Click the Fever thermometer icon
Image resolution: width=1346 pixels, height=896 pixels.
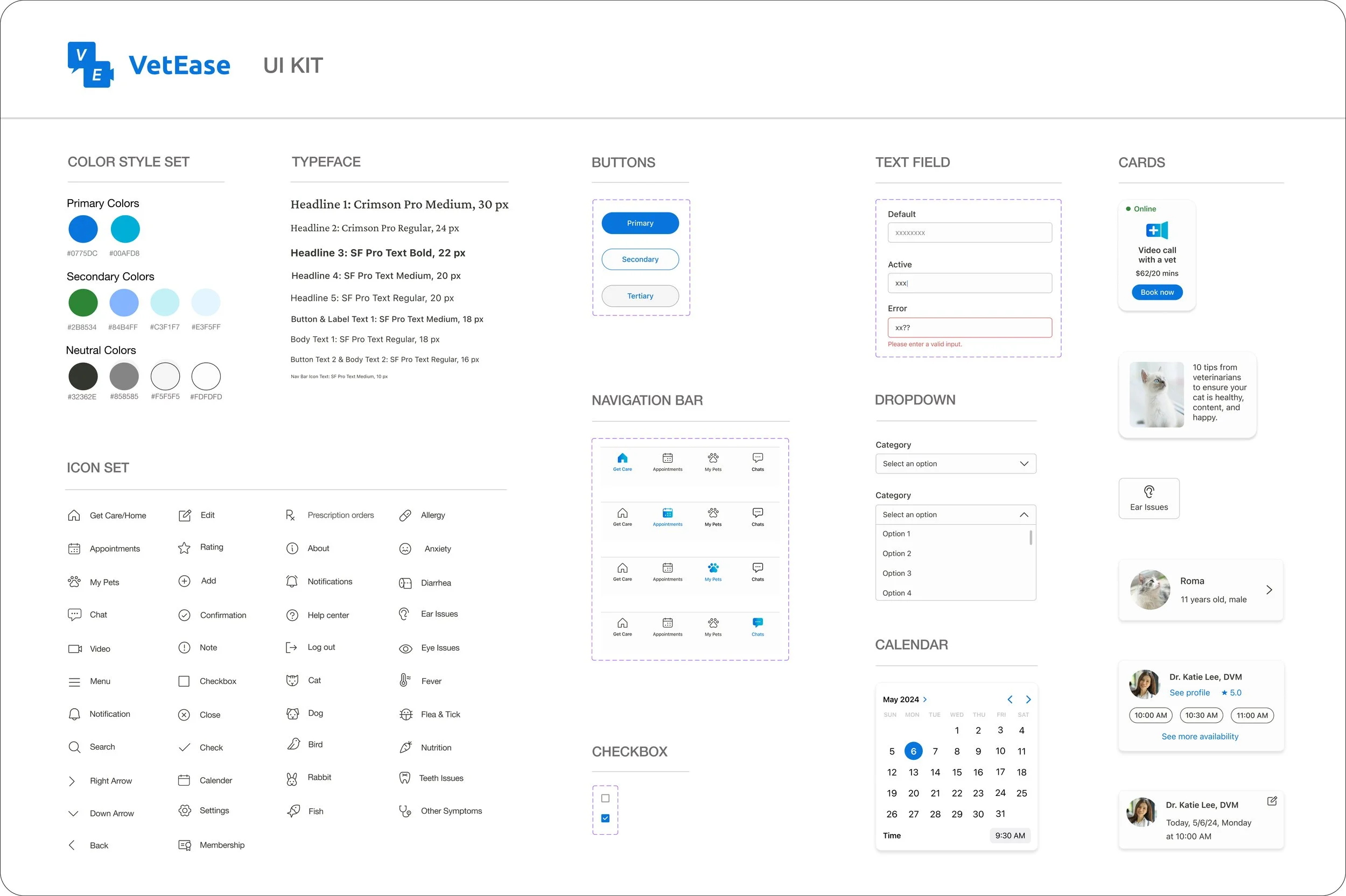(405, 681)
